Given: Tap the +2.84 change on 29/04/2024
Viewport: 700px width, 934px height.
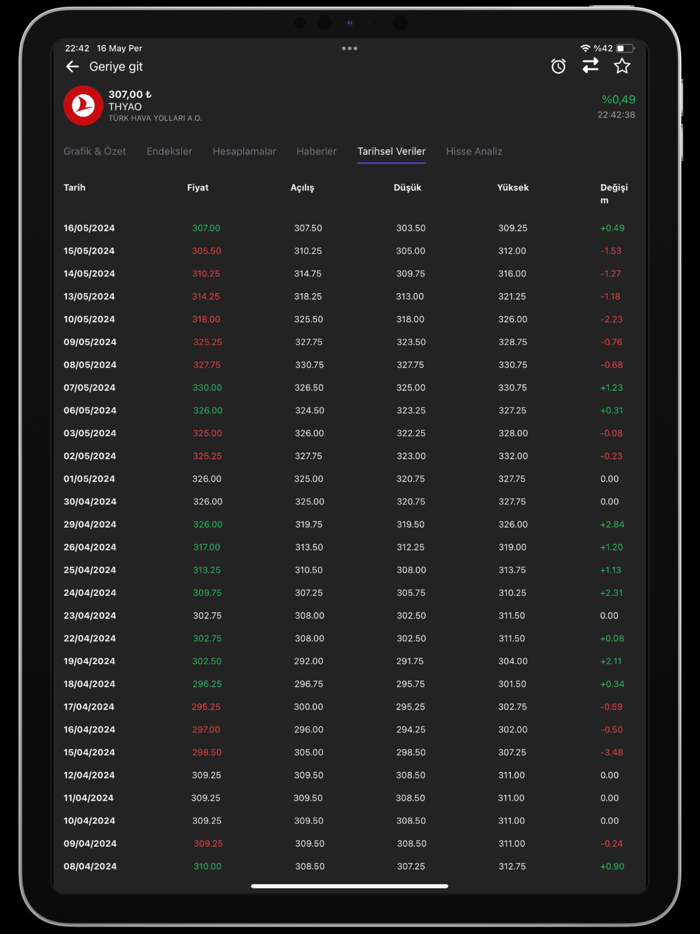Looking at the screenshot, I should coord(612,525).
